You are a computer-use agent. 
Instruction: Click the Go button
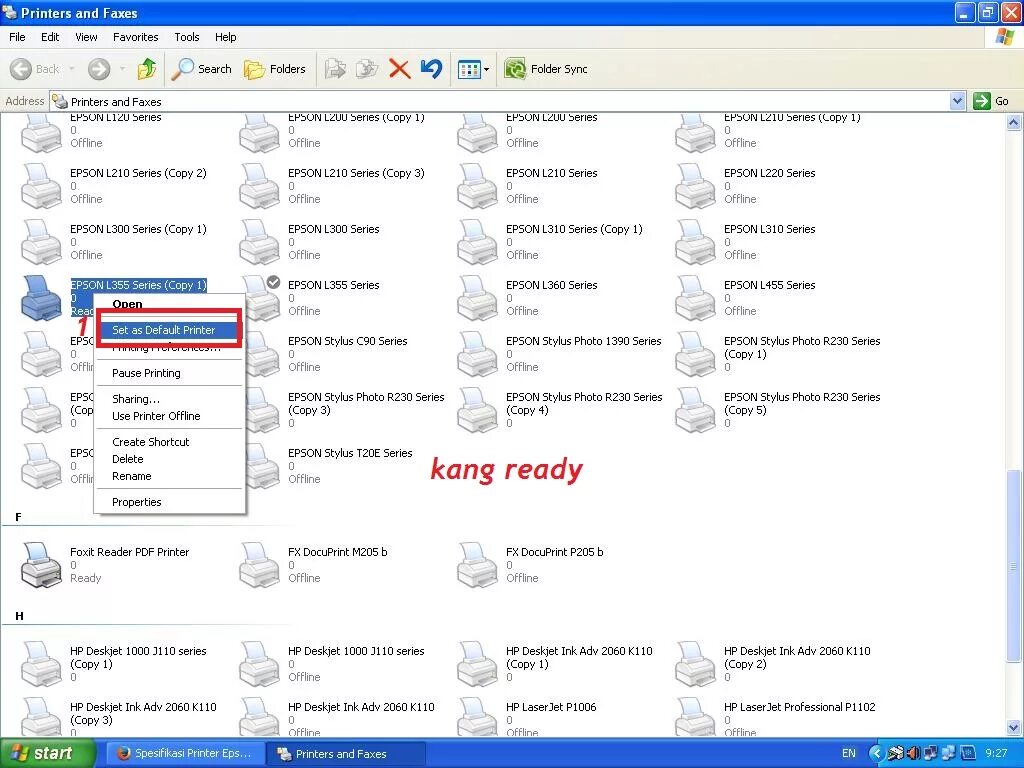pyautogui.click(x=991, y=101)
